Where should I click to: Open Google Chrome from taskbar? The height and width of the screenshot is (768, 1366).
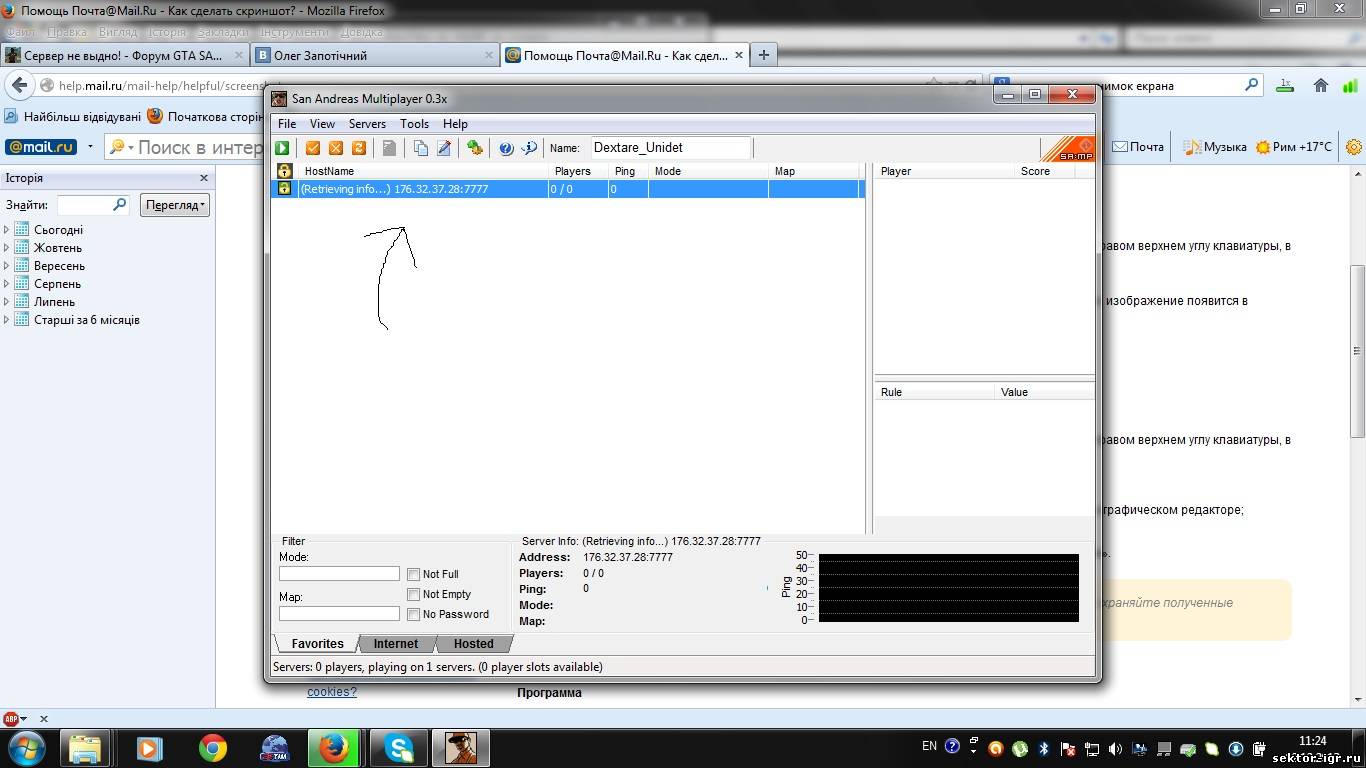click(x=212, y=748)
